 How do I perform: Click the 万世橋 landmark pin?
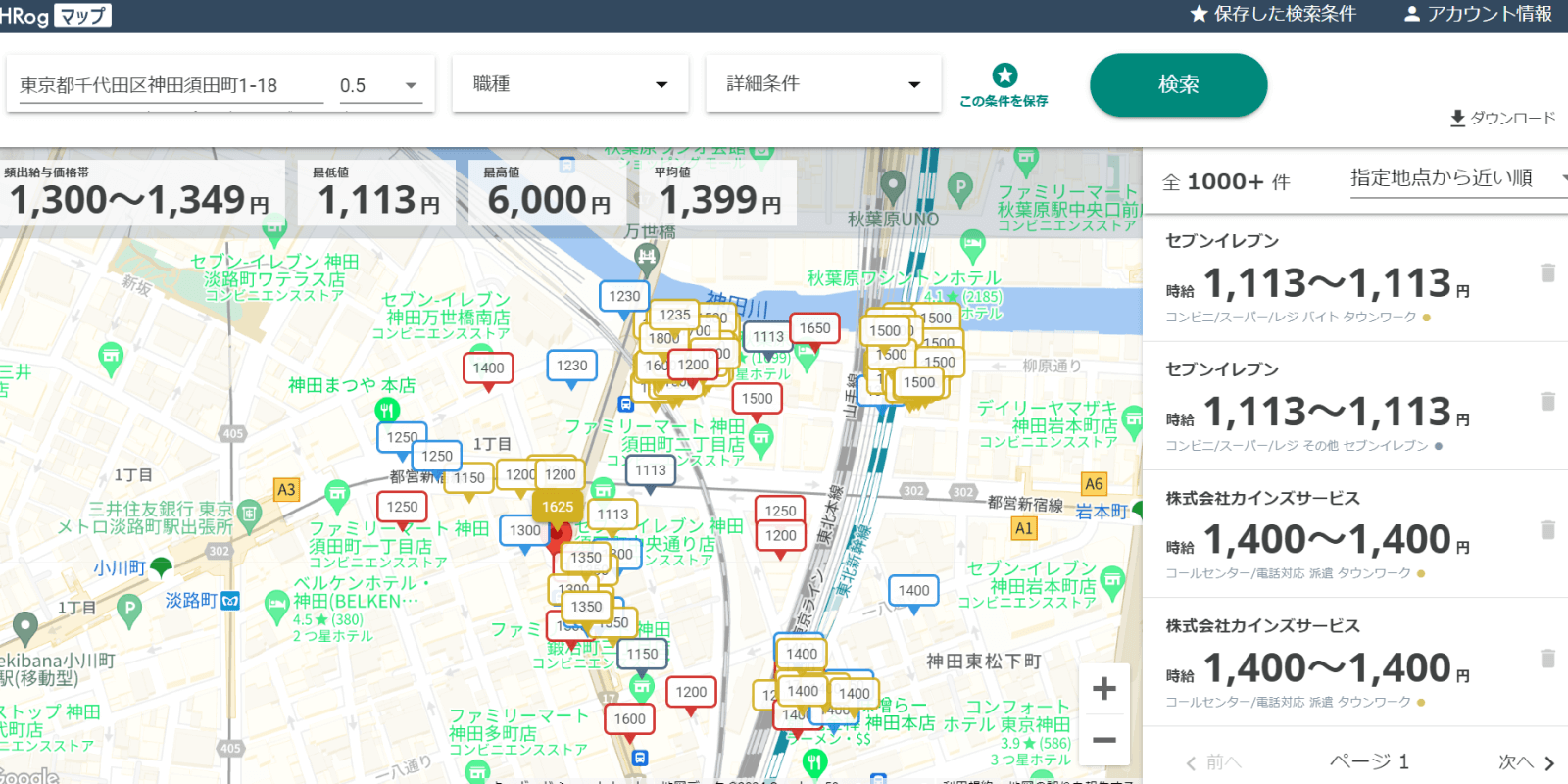tap(646, 258)
